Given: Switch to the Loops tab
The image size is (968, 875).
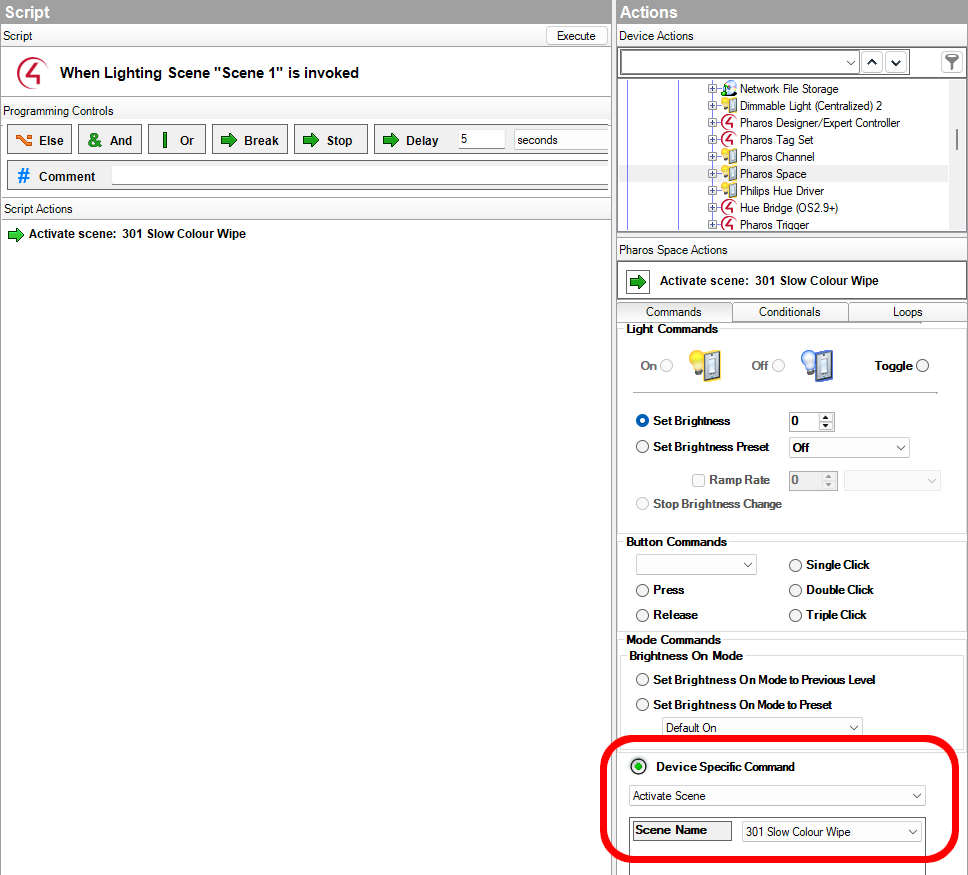Looking at the screenshot, I should pos(907,312).
